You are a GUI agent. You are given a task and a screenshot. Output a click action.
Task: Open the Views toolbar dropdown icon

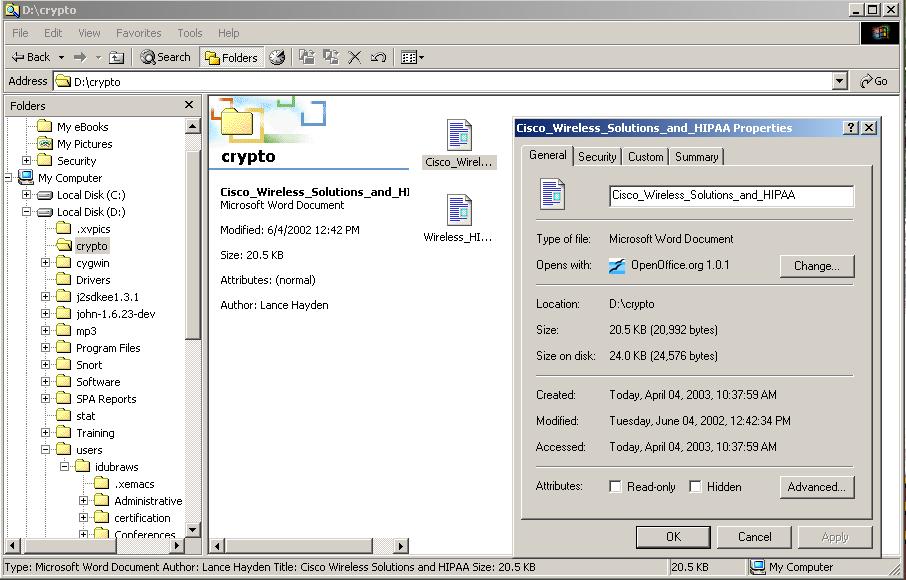pos(413,57)
